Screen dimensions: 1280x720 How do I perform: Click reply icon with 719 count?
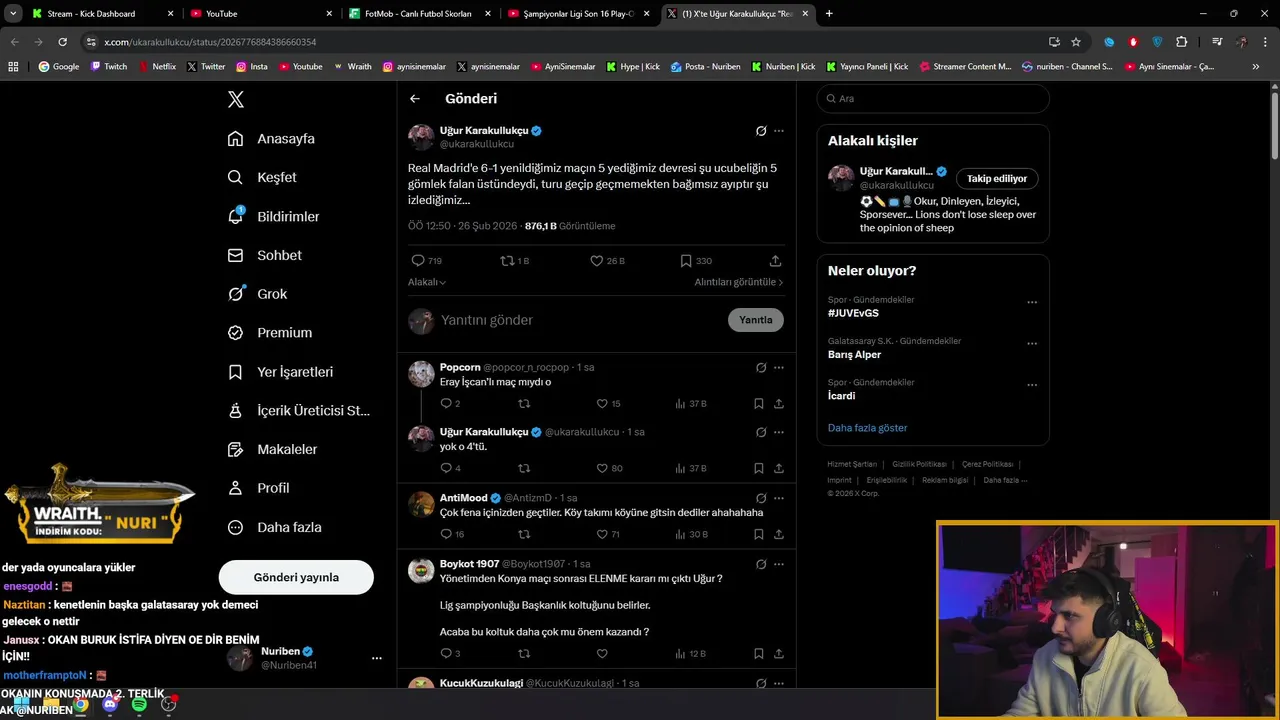pos(426,261)
